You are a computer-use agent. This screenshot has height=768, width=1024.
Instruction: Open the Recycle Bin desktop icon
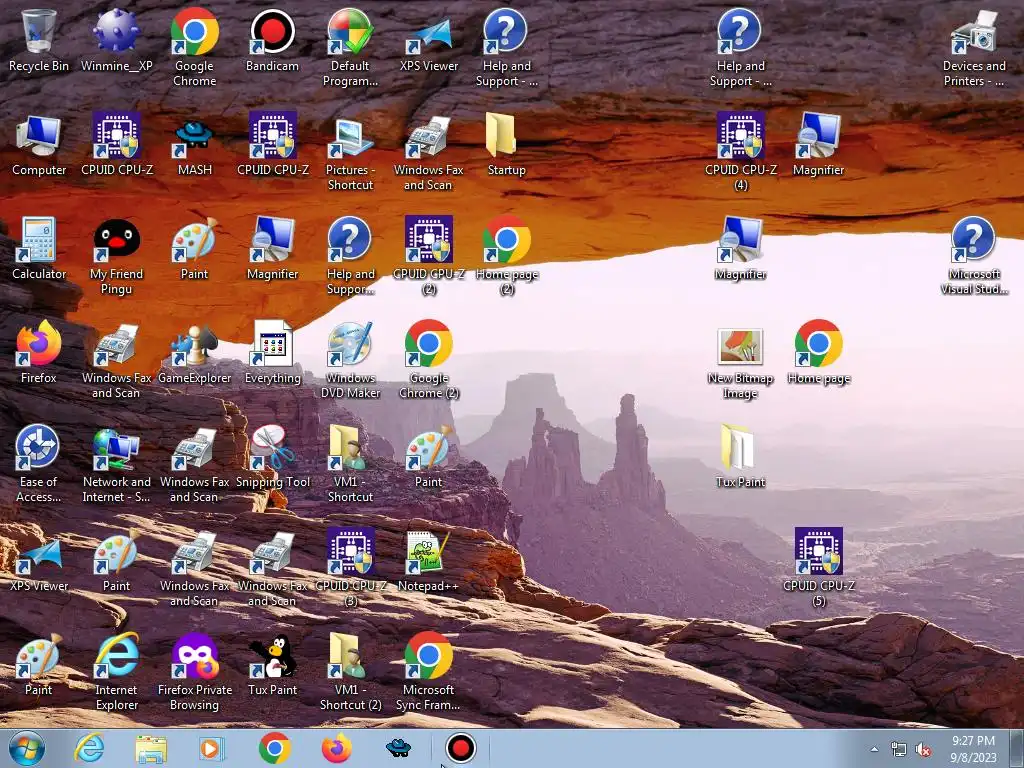coord(39,41)
